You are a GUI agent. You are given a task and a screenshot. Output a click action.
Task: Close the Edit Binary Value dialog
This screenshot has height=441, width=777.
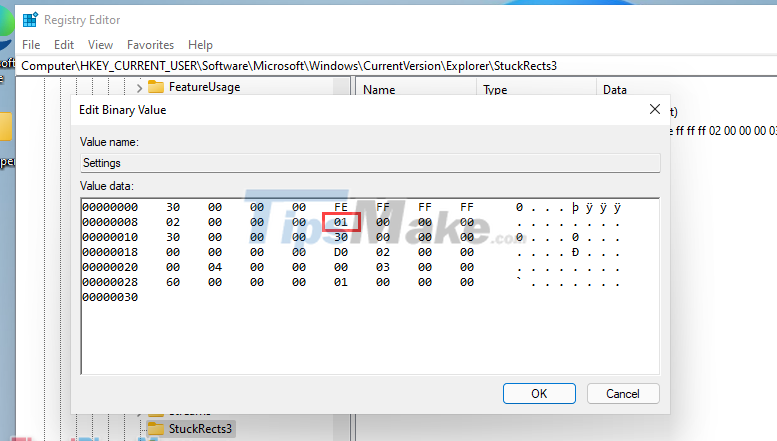(x=655, y=109)
